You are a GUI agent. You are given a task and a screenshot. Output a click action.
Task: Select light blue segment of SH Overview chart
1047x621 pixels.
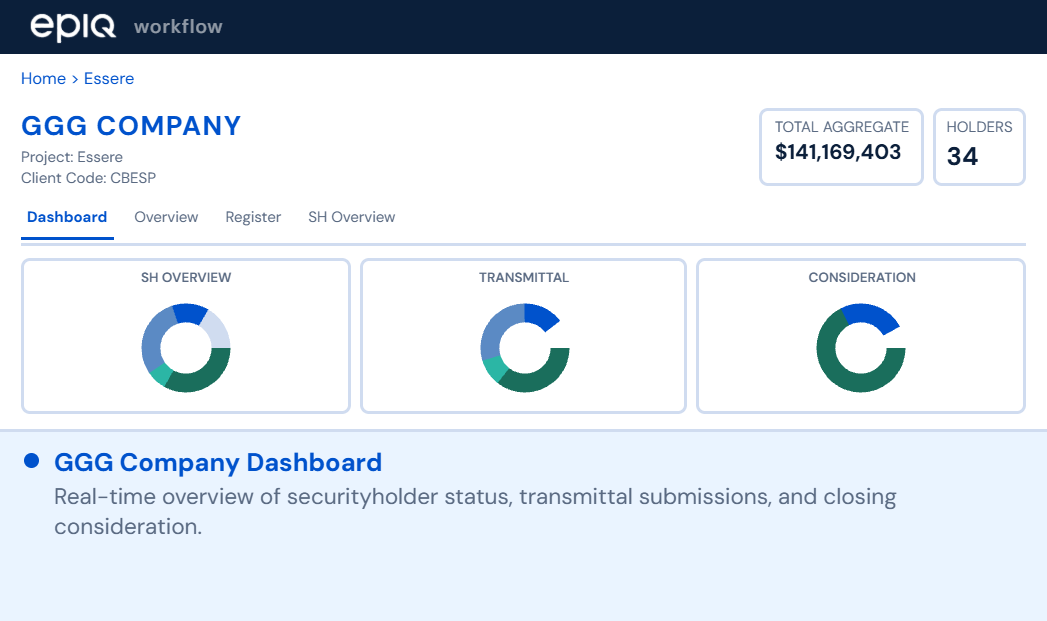click(x=218, y=331)
